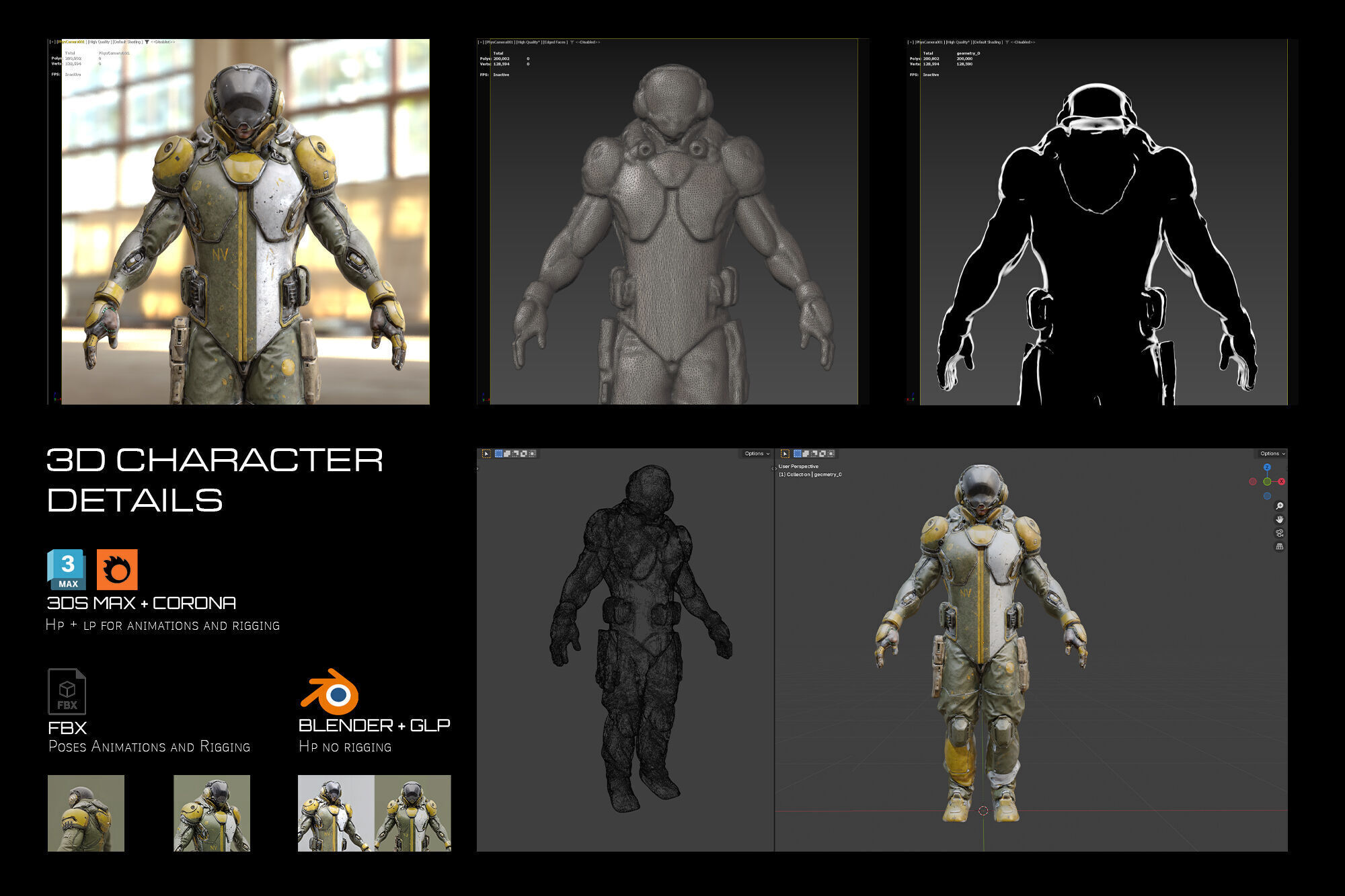Choose 'invert selection' mode in right Blender viewport
Viewport: 1345px width, 896px height.
822,454
